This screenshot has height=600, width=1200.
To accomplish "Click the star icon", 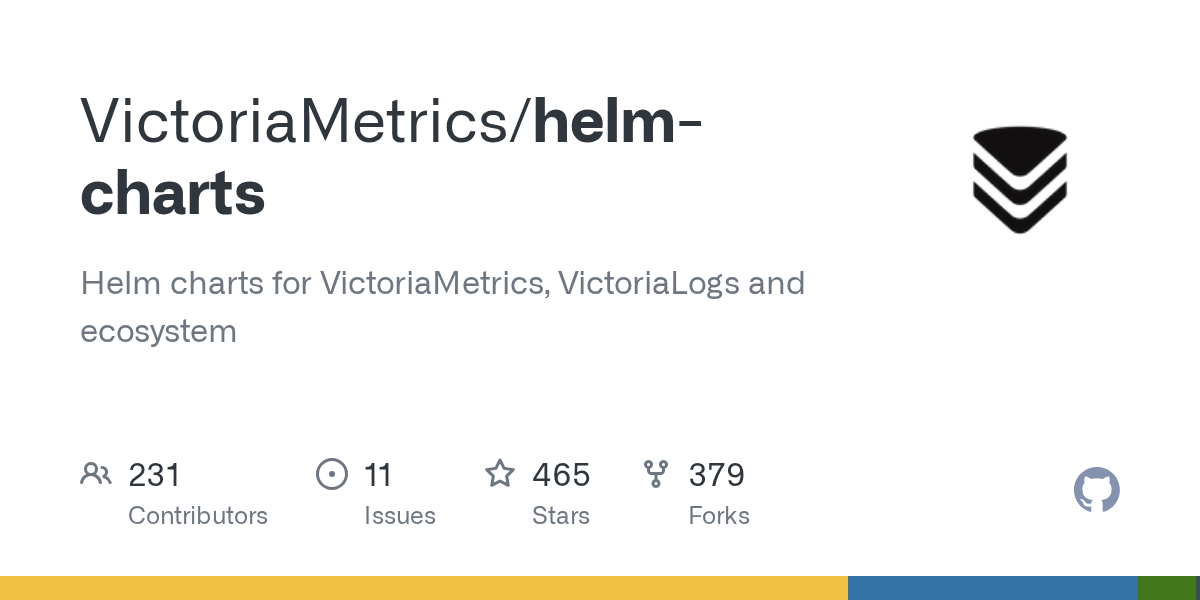I will [499, 474].
